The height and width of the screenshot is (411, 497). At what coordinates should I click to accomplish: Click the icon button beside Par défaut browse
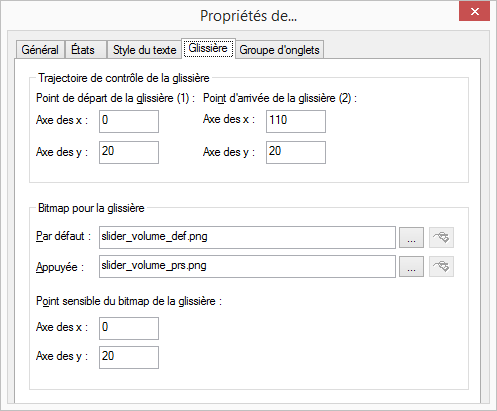coord(441,238)
